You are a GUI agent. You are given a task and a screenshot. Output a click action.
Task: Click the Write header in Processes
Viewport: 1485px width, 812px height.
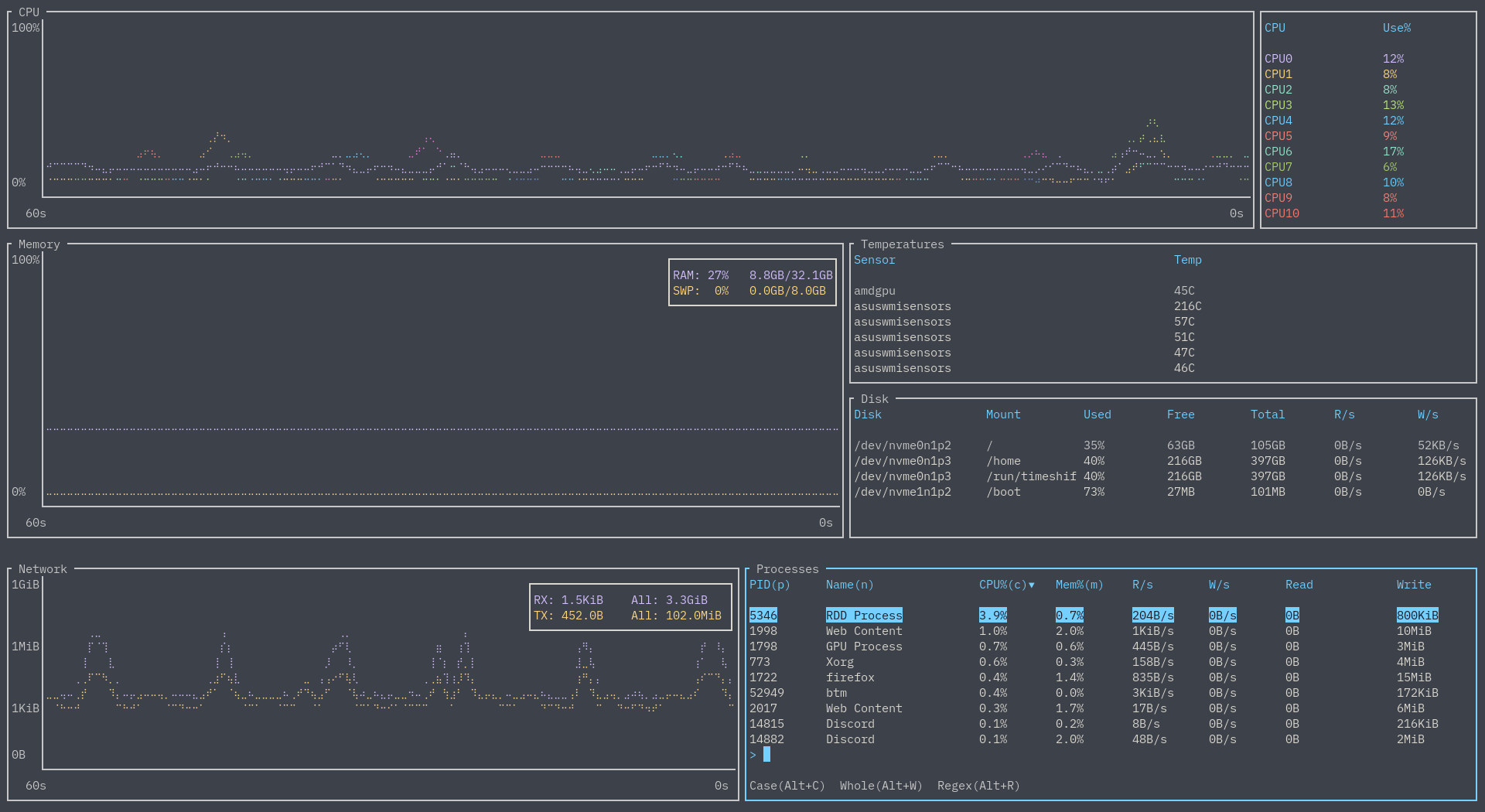(1414, 585)
